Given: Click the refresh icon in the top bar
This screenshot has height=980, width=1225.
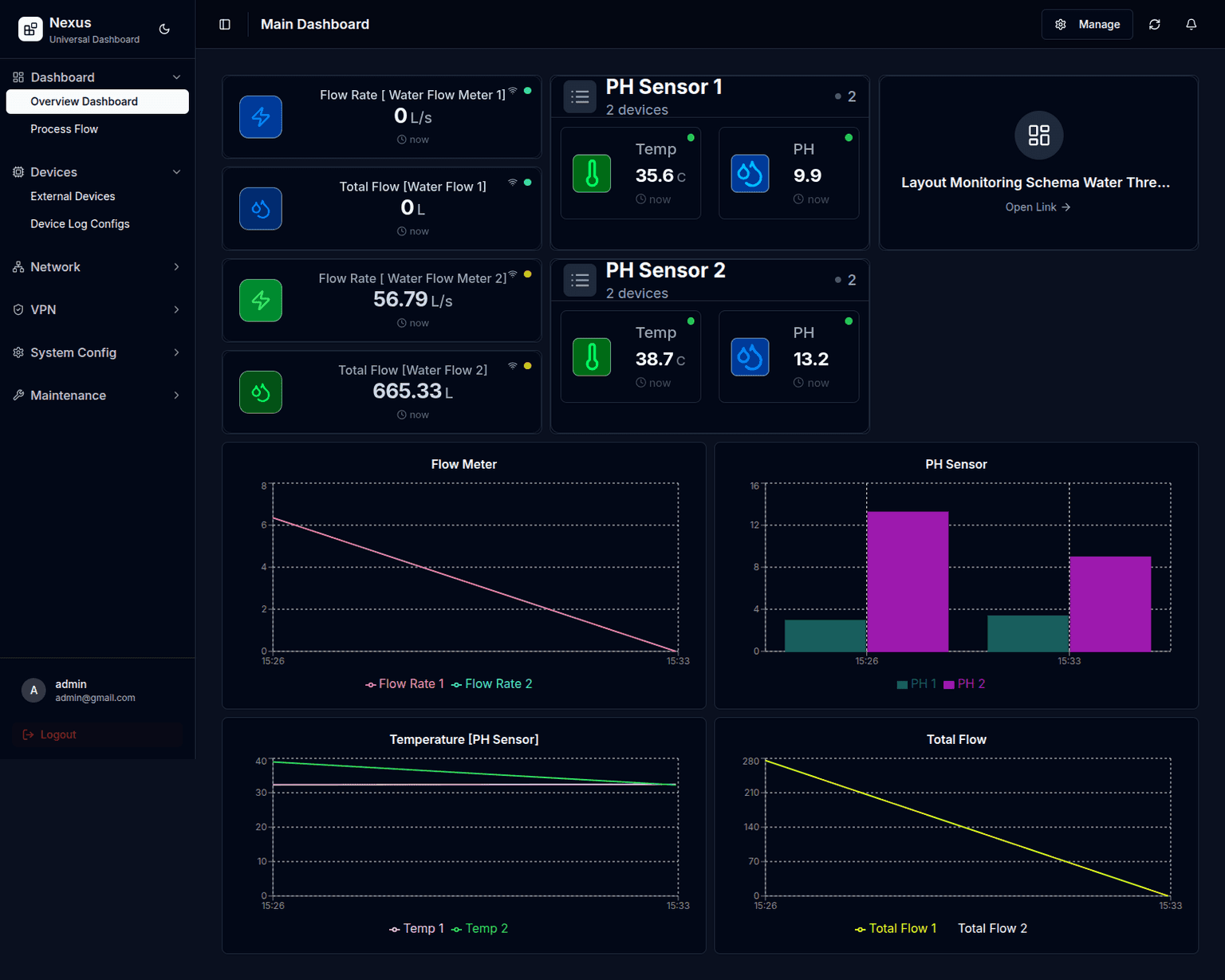Looking at the screenshot, I should (1154, 25).
